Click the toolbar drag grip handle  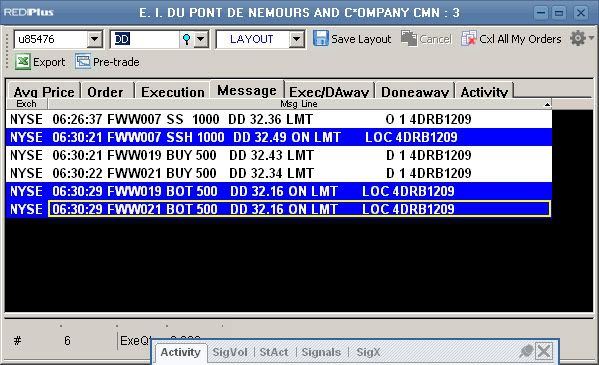(x=6, y=50)
